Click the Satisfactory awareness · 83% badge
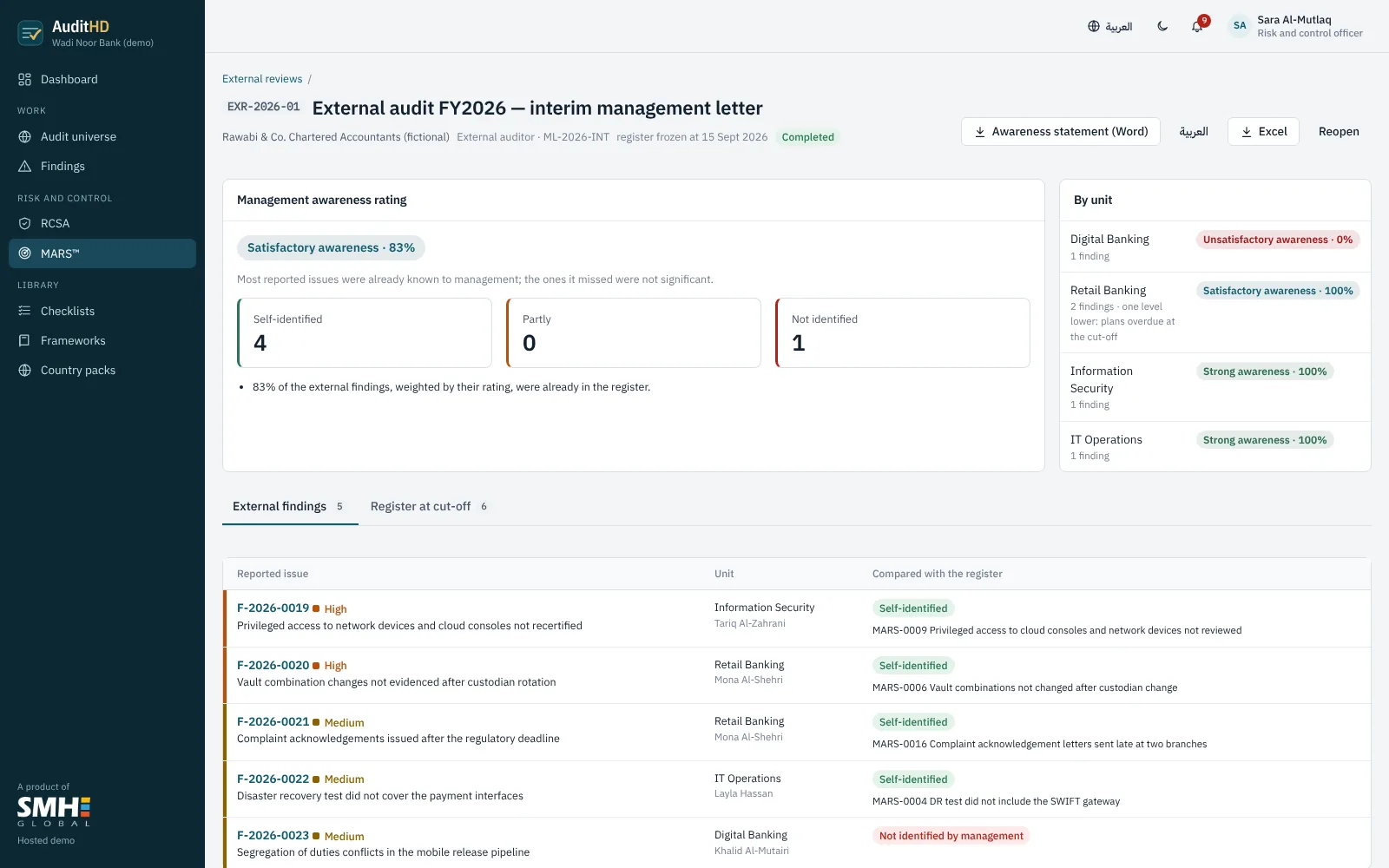 pyautogui.click(x=331, y=248)
